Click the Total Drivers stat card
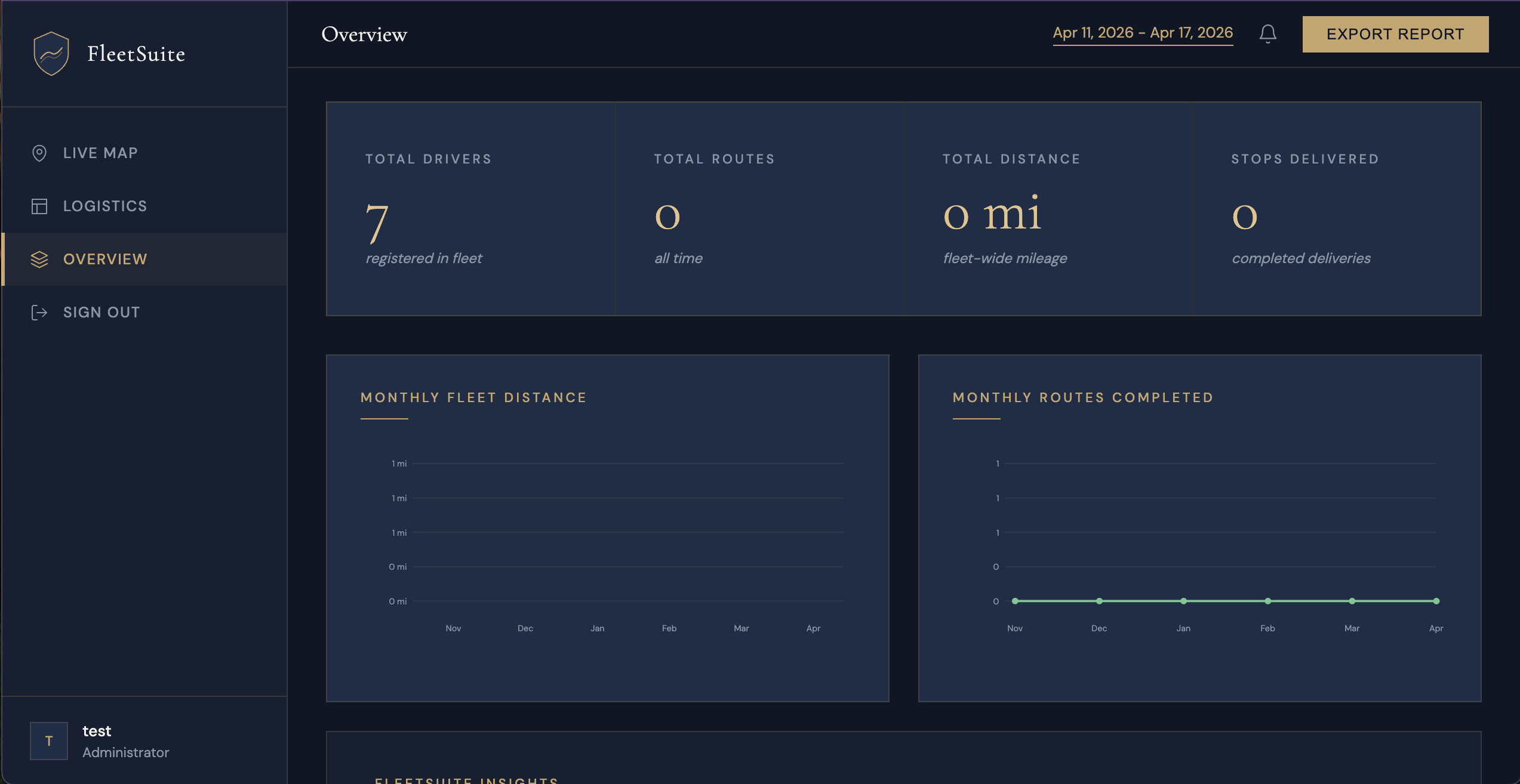 tap(472, 209)
